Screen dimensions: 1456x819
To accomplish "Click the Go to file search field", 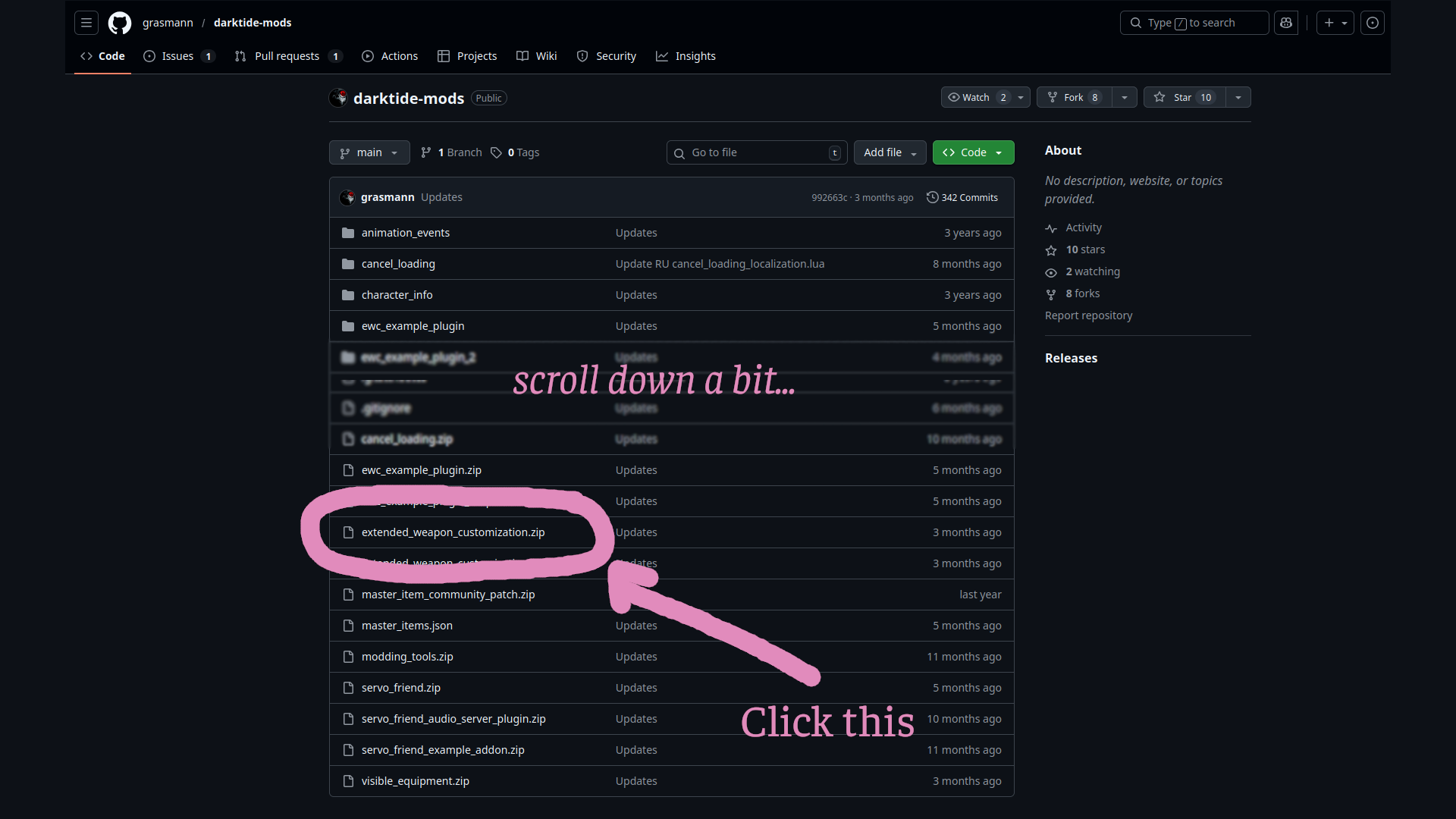I will pyautogui.click(x=756, y=152).
